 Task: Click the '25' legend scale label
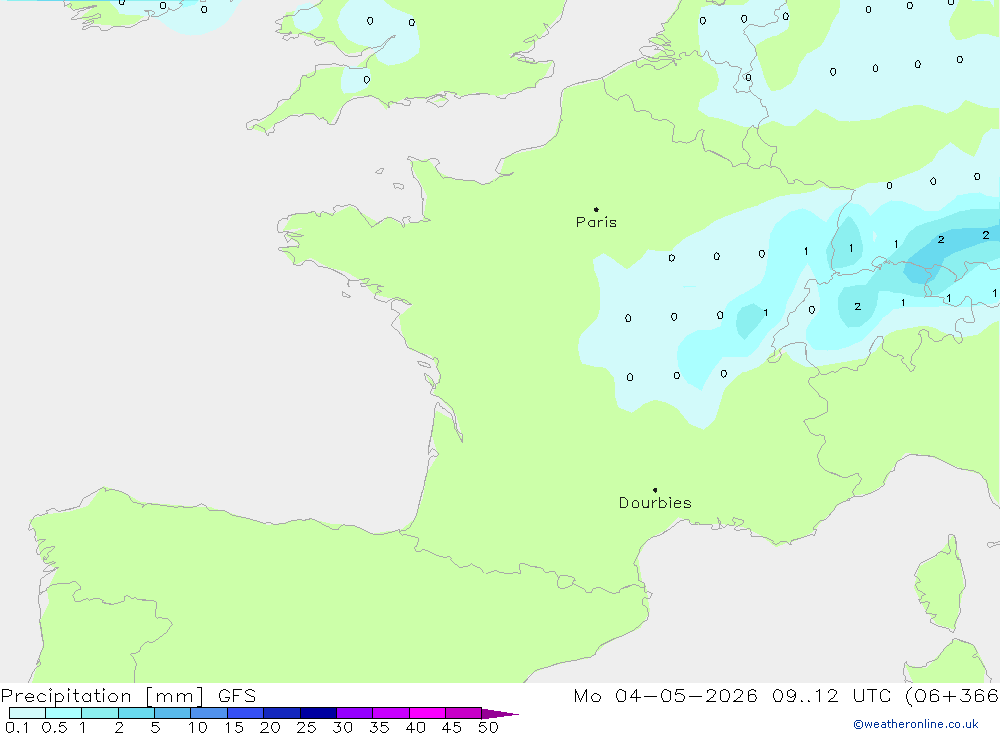[306, 727]
